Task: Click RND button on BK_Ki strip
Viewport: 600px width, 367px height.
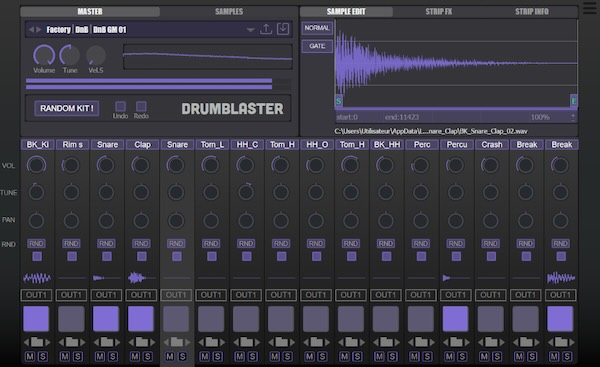Action: [36, 244]
